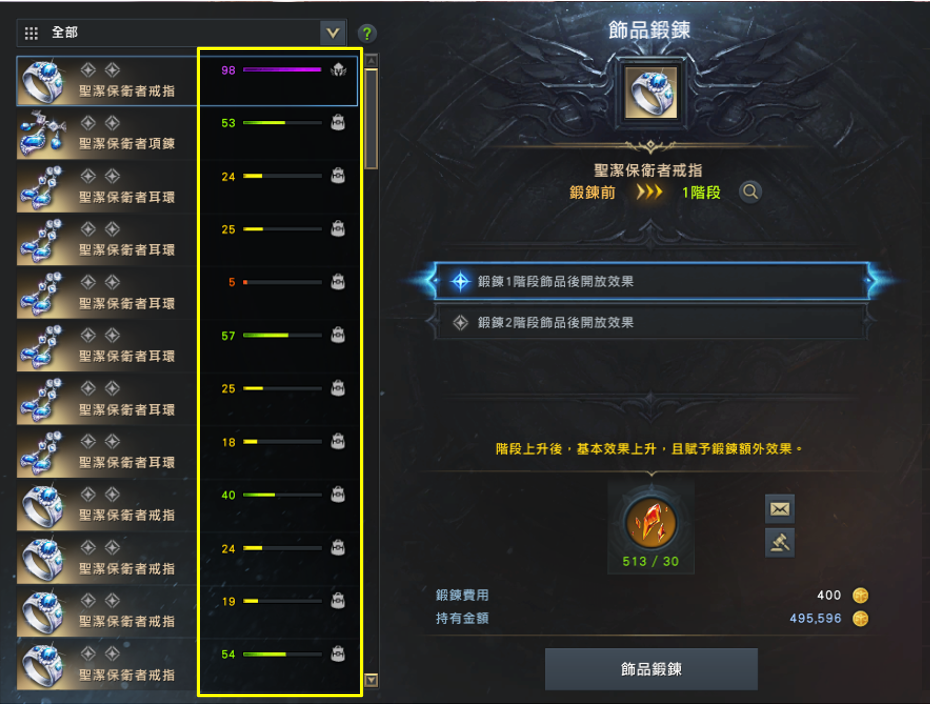Click equipped helmet icon on first ring row
This screenshot has width=930, height=705.
click(338, 70)
